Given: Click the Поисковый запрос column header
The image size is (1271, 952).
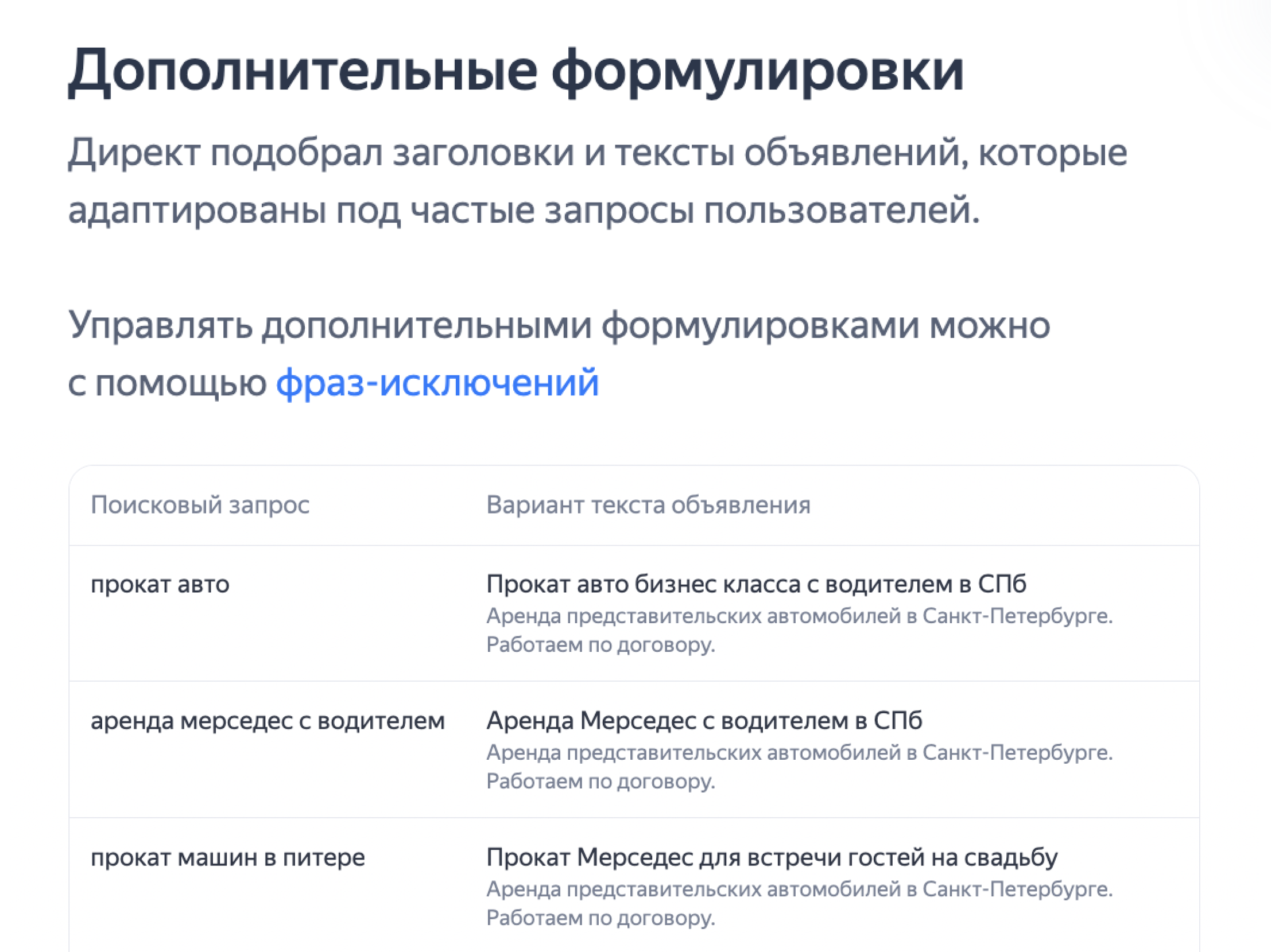Looking at the screenshot, I should coord(200,505).
